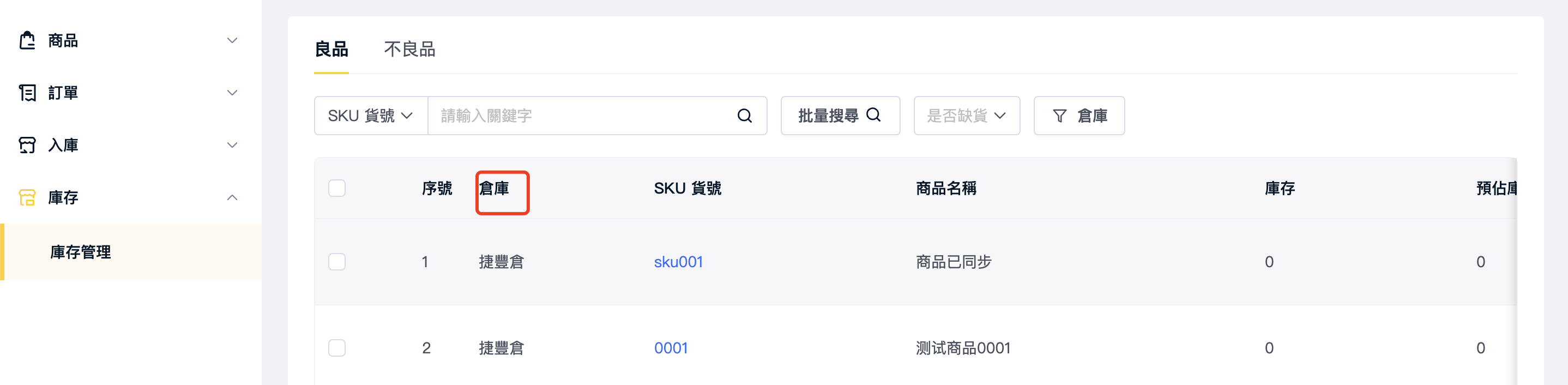
Task: Click the funnel filter icon beside 倉庫
Action: 1059,116
